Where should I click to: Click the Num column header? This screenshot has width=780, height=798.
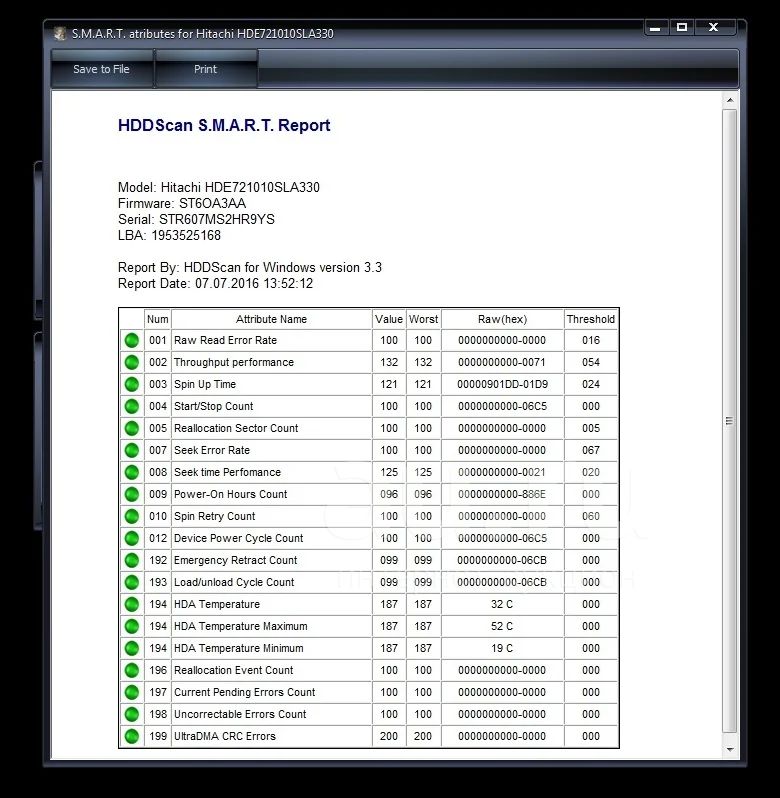pyautogui.click(x=158, y=319)
